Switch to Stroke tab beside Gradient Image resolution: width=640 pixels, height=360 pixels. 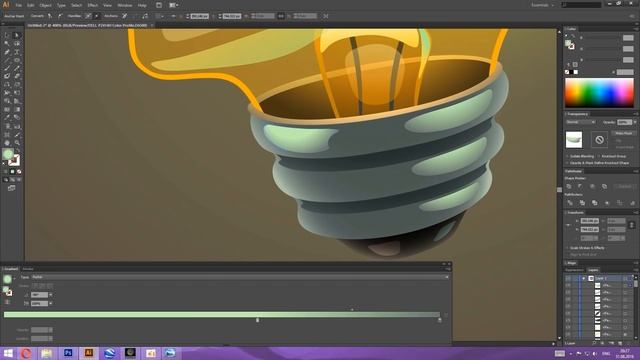tap(28, 269)
